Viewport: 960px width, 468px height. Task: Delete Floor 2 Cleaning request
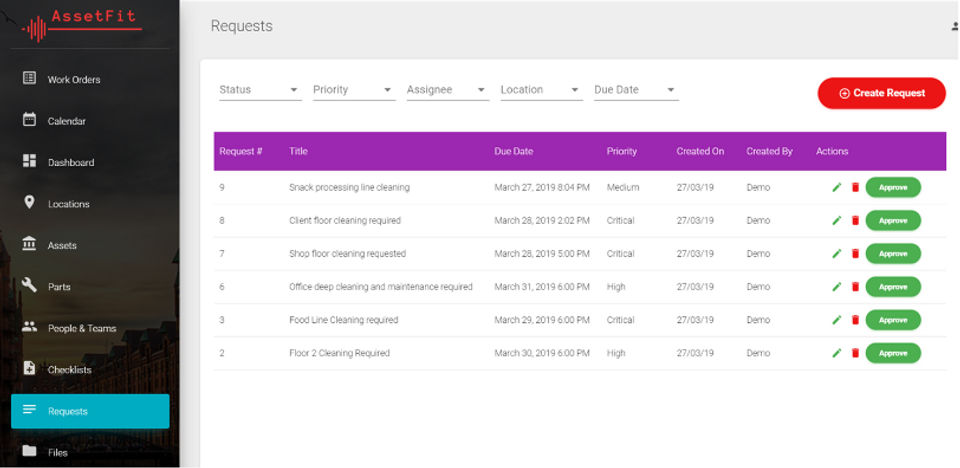click(x=855, y=353)
